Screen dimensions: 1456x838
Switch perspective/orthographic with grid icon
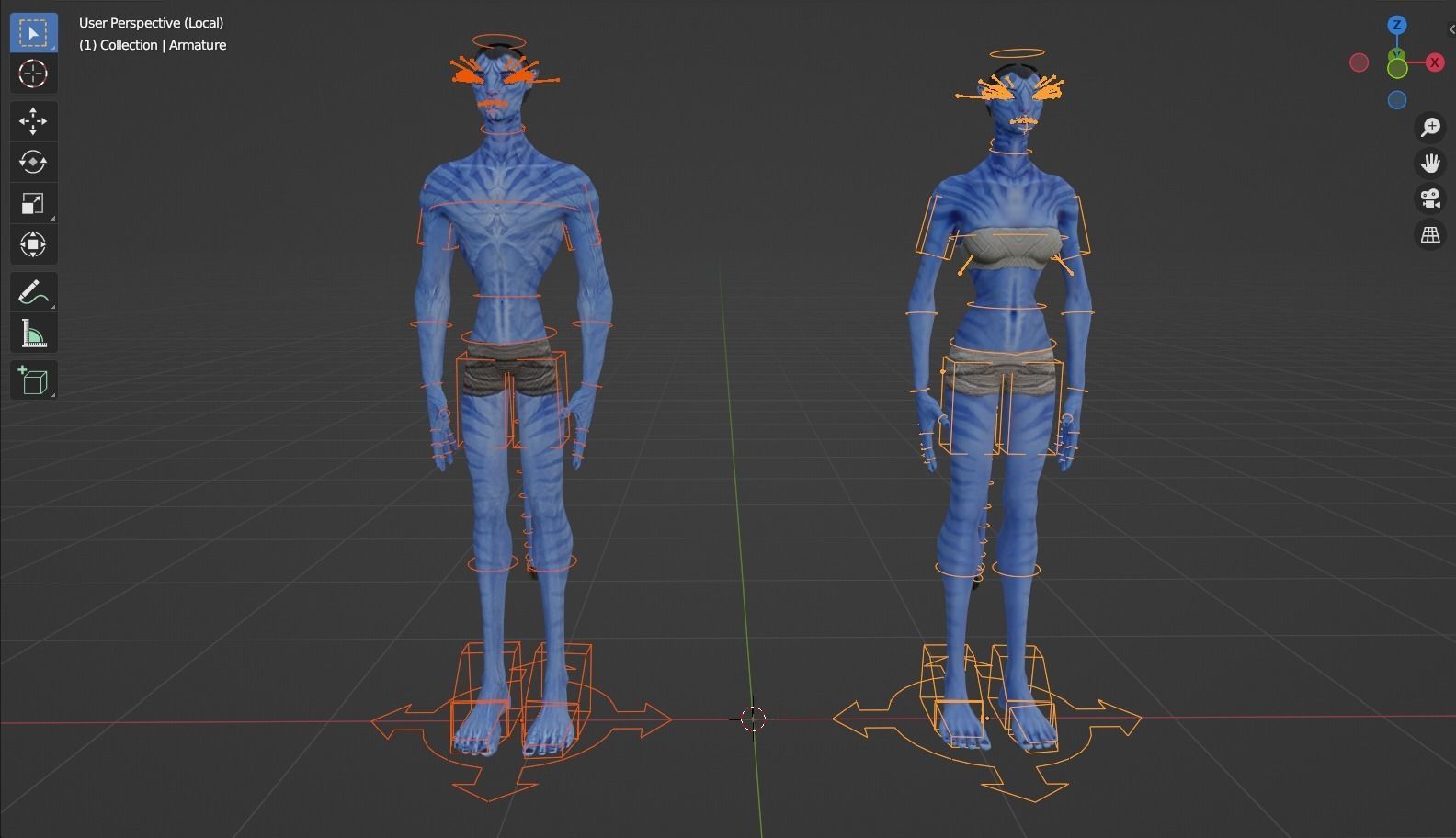1430,235
